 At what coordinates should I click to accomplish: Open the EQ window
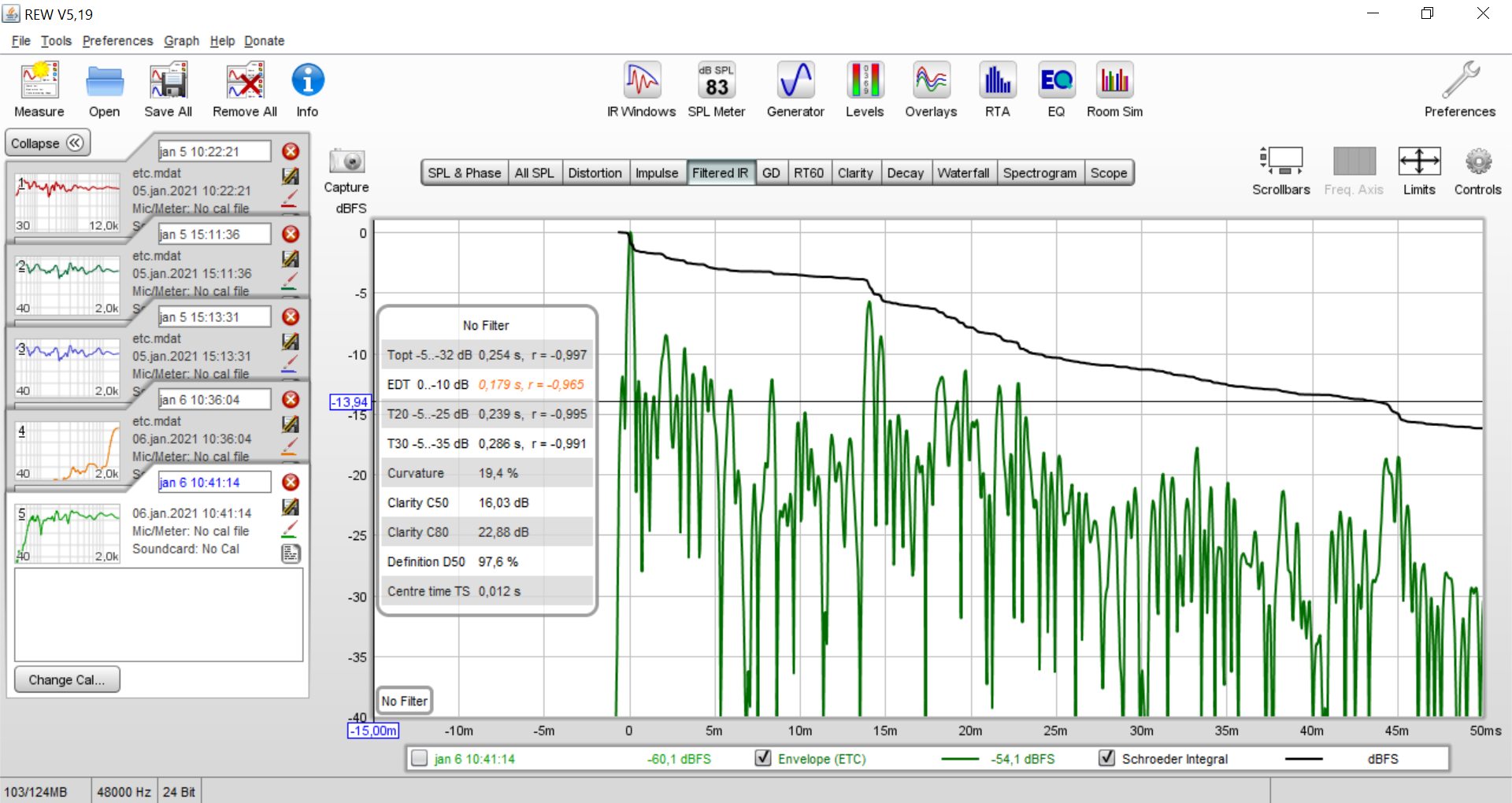[1056, 89]
